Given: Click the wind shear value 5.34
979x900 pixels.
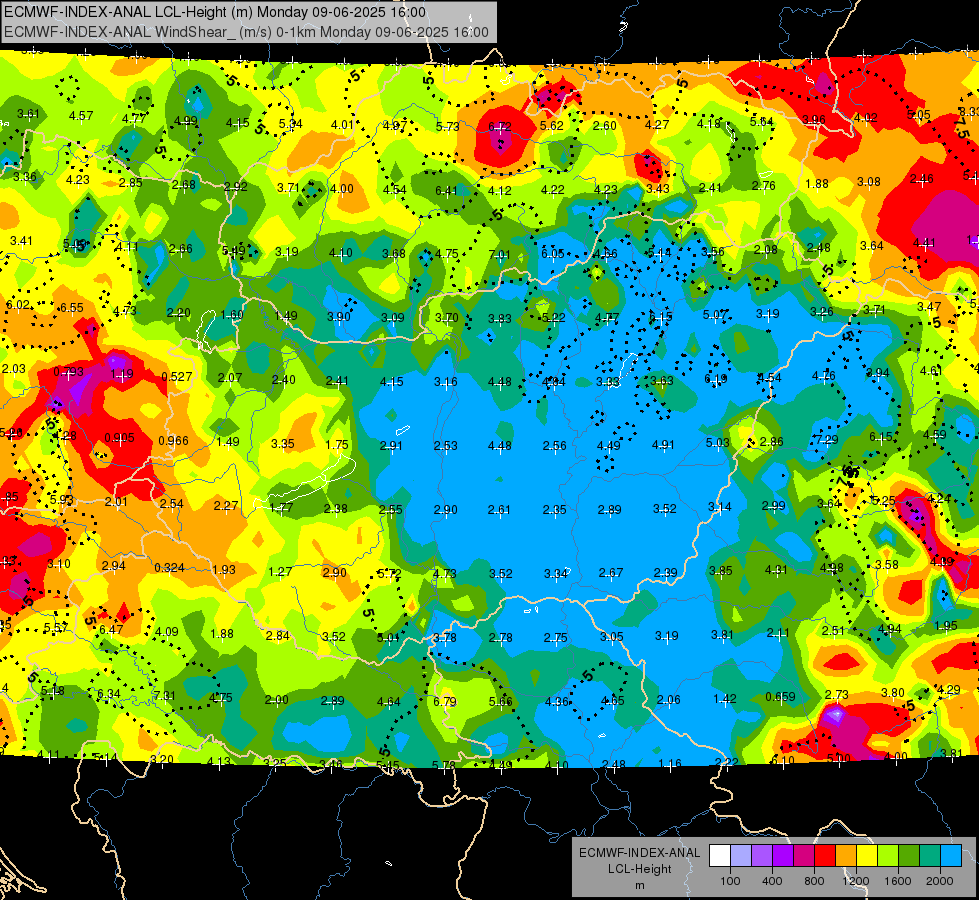Looking at the screenshot, I should [291, 124].
